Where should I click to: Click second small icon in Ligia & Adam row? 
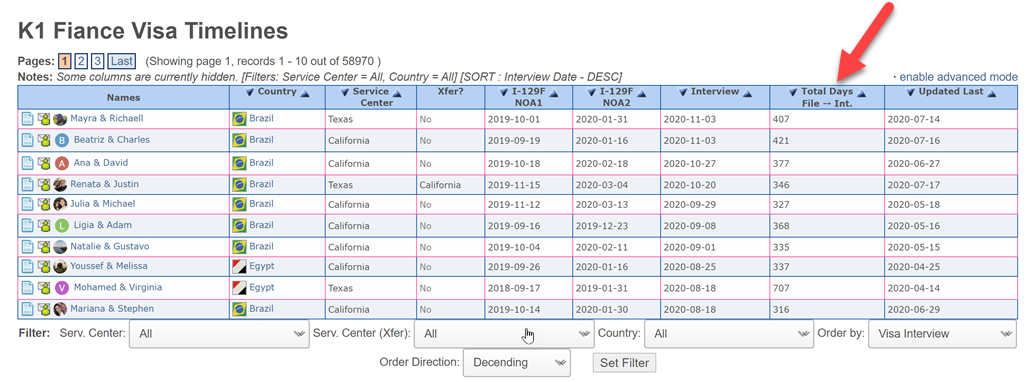[x=43, y=226]
